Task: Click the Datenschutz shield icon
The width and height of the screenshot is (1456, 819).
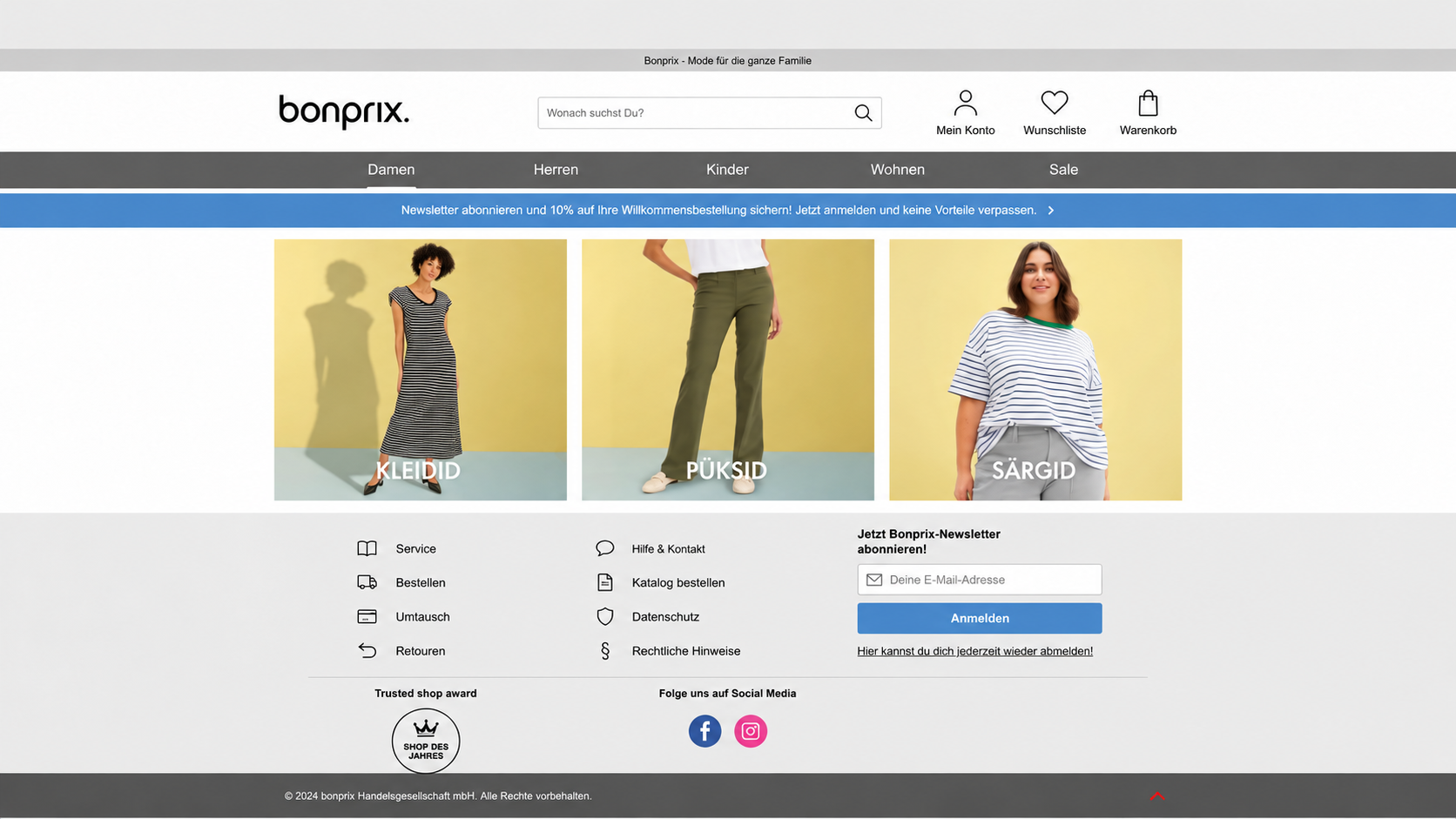Action: 605,616
